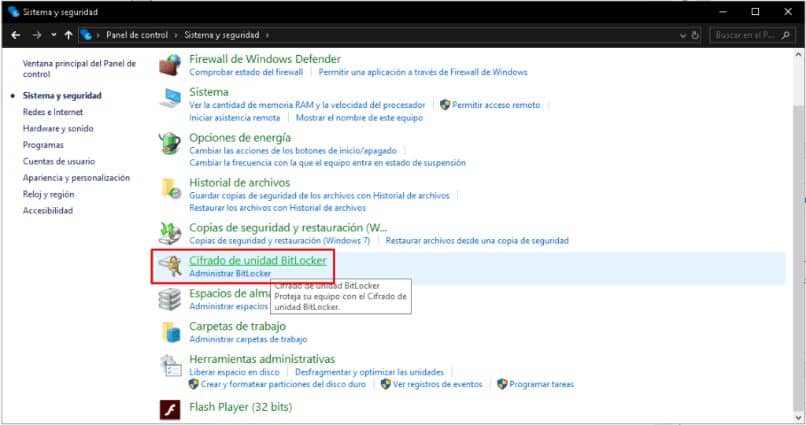The width and height of the screenshot is (806, 425).
Task: Click the Historial de archivos folder icon
Action: coord(170,188)
